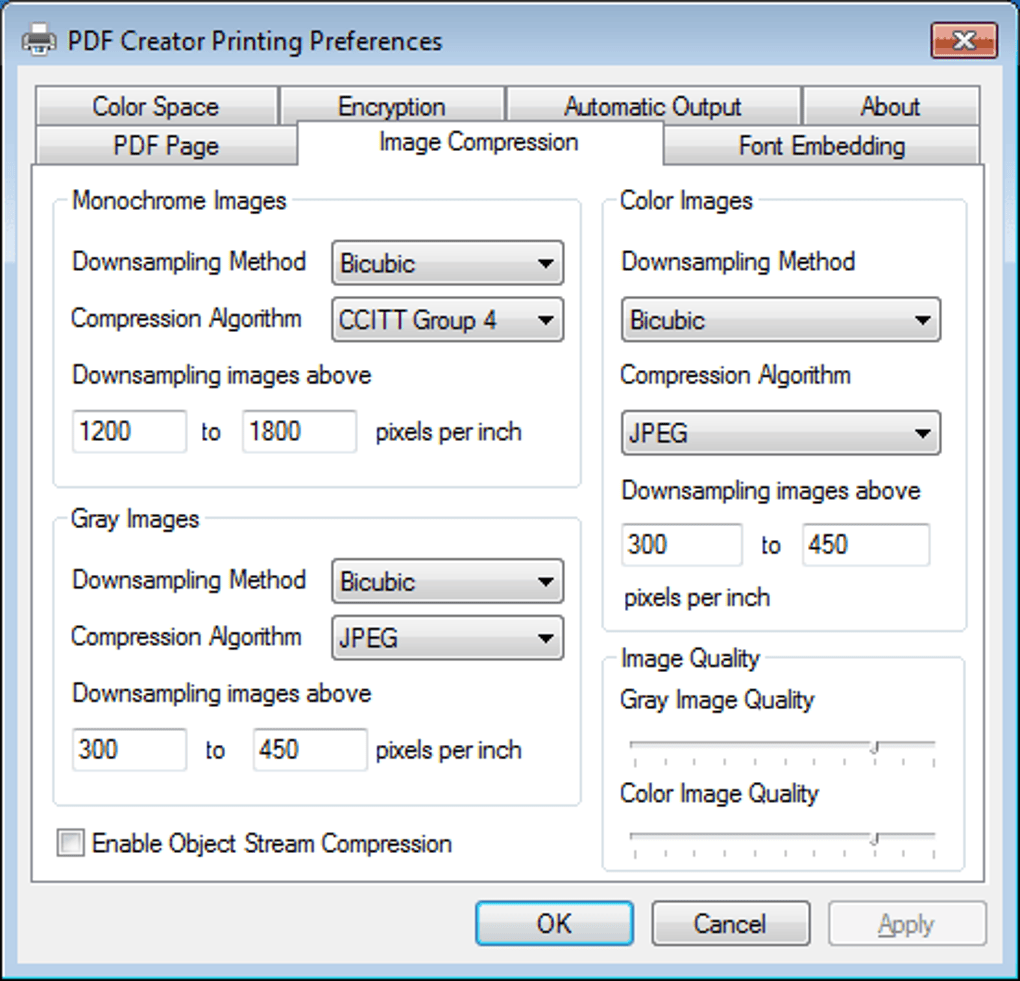The height and width of the screenshot is (981, 1020).
Task: Click the Color Image Quality slider
Action: (874, 838)
